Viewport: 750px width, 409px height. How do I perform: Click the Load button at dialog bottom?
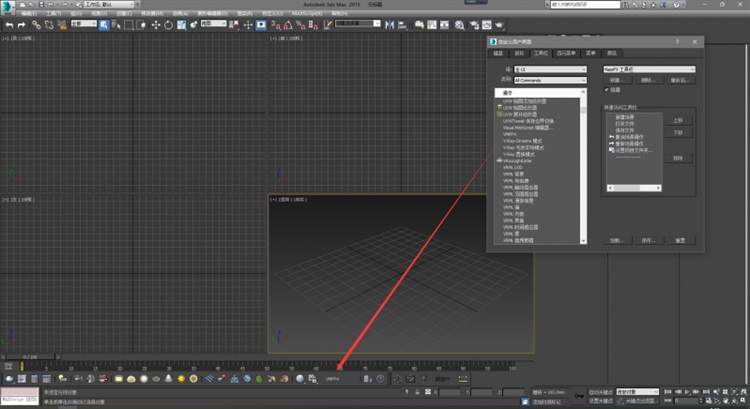(x=616, y=240)
